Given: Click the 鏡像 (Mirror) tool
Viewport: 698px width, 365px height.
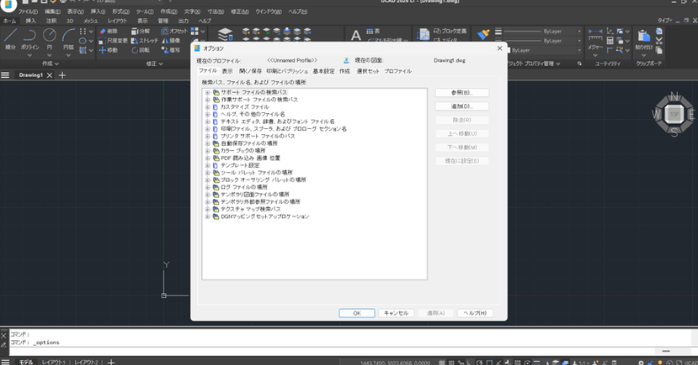Looking at the screenshot, I should click(171, 41).
